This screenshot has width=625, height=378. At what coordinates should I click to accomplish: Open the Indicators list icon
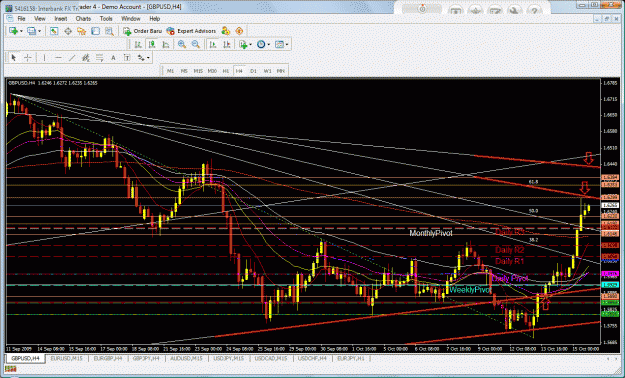pyautogui.click(x=243, y=45)
